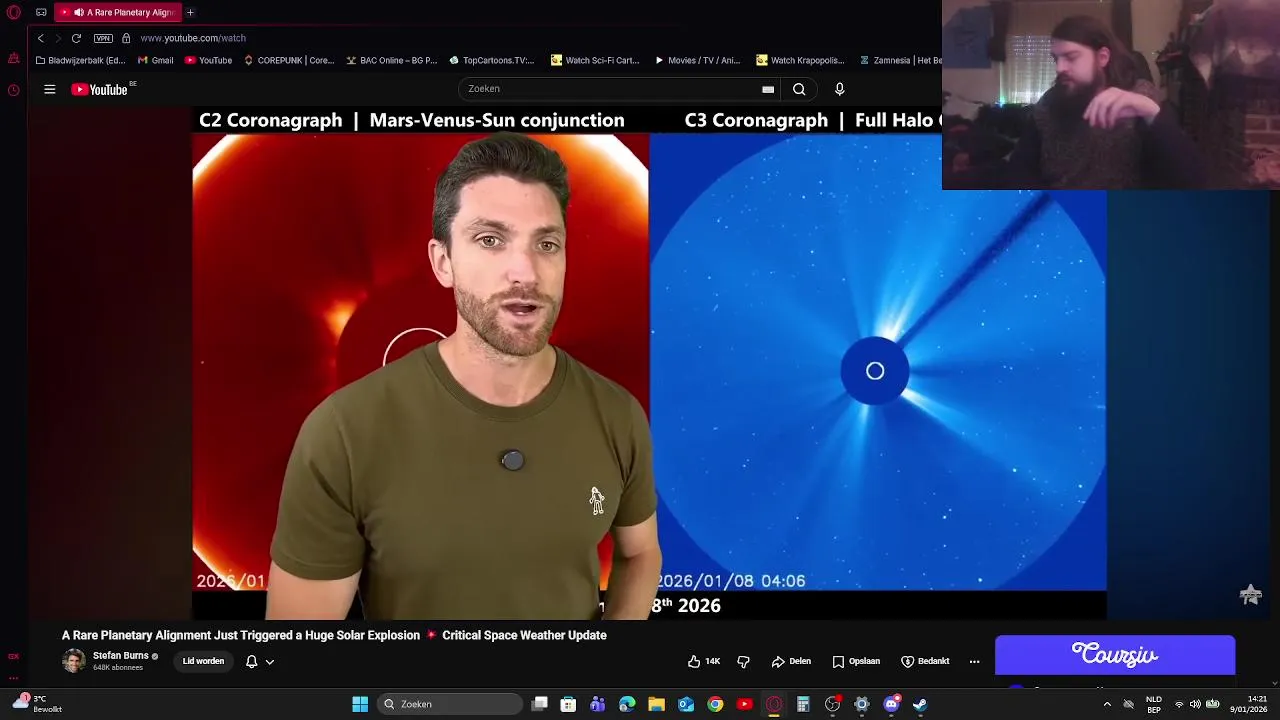Screen dimensions: 1280x720
Task: Open the Watch Krapopolis bookmark
Action: coord(800,60)
